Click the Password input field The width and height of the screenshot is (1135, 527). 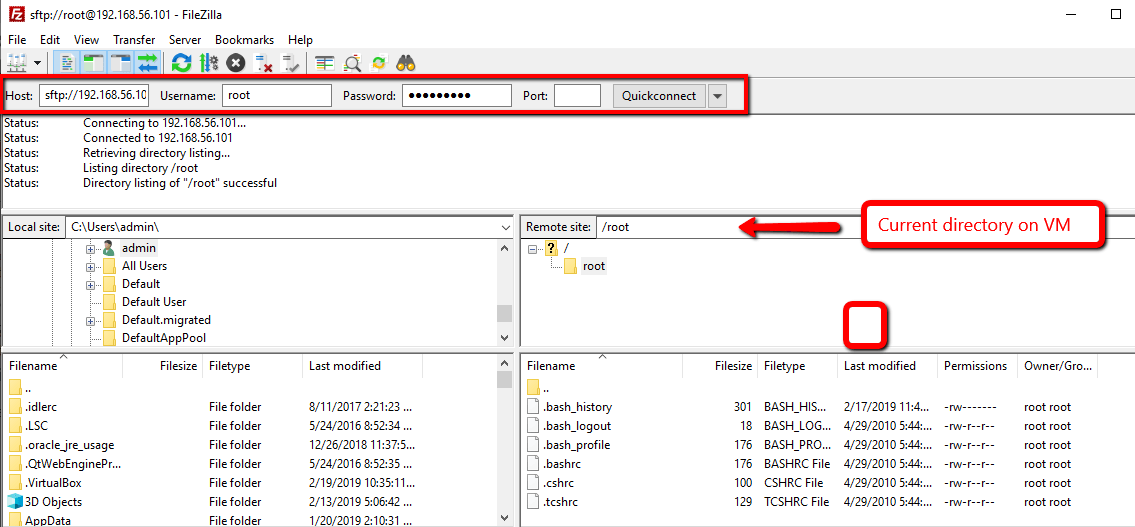457,96
